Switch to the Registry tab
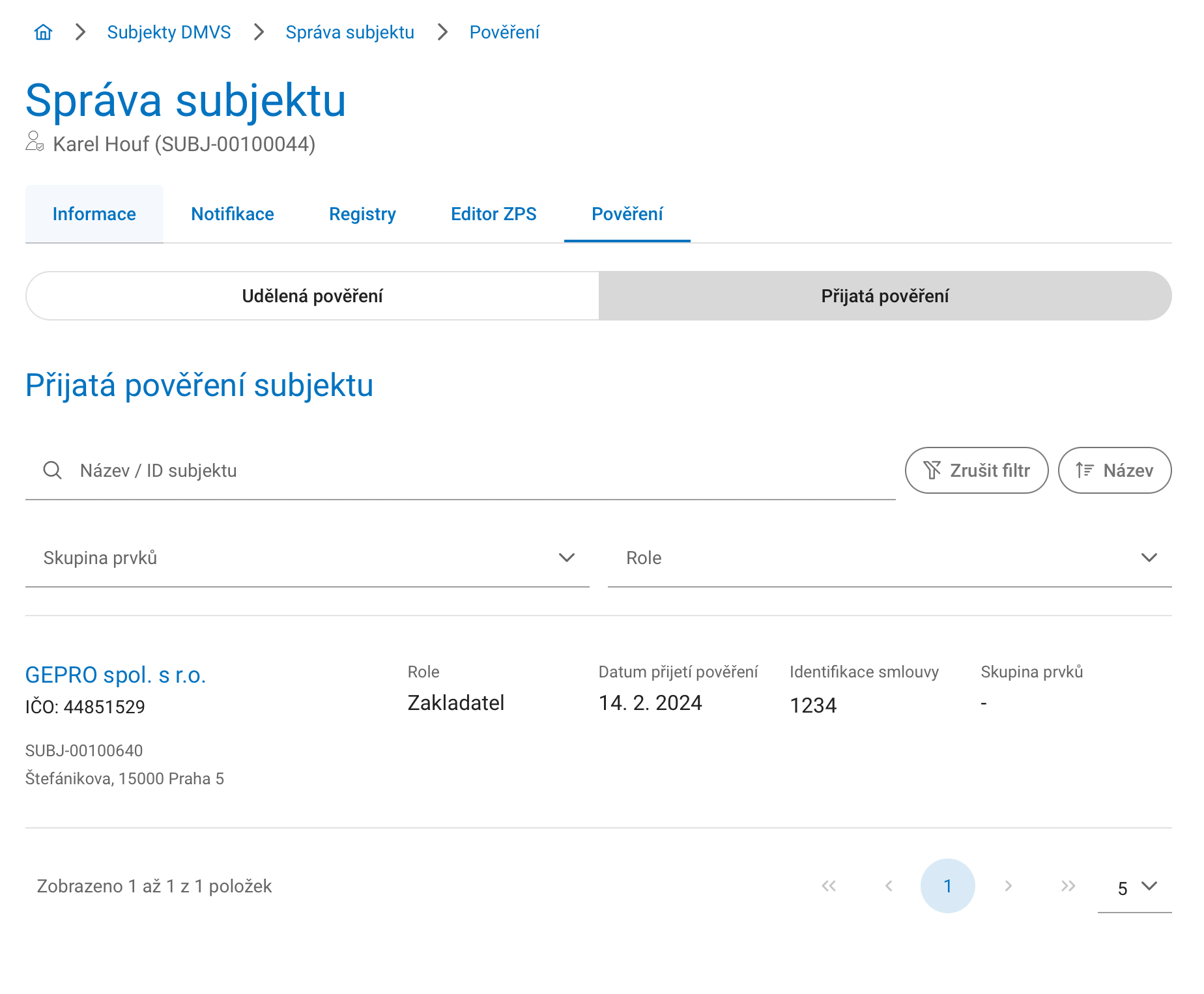 tap(362, 214)
